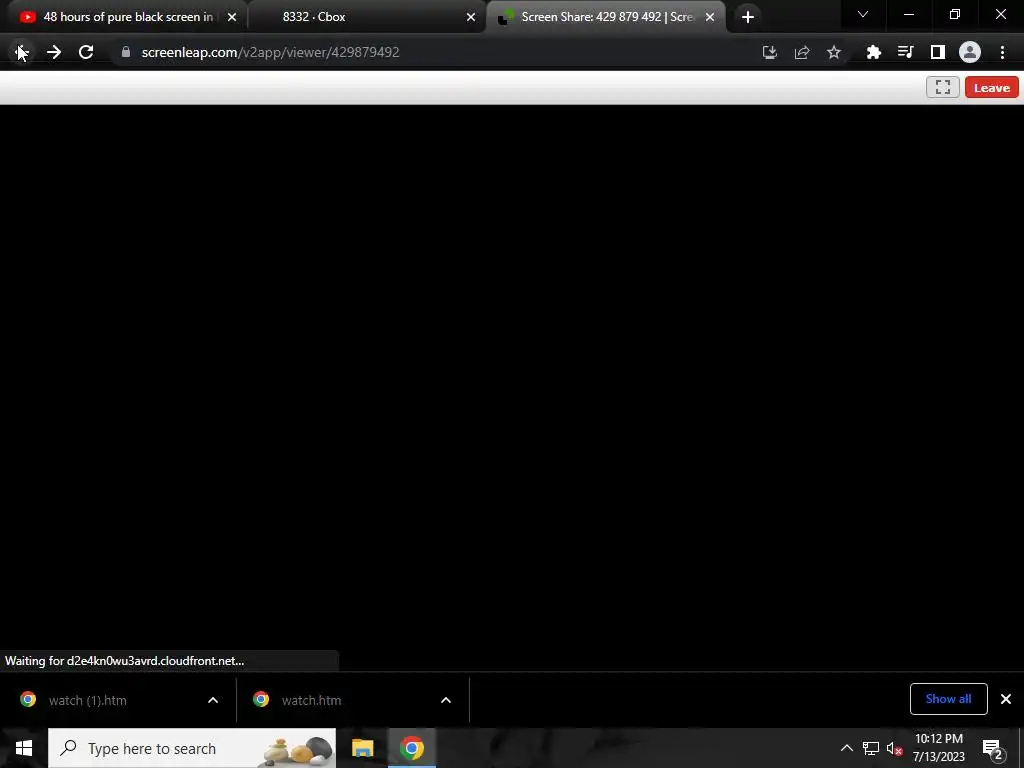Go back using the browser back arrow

(x=22, y=52)
